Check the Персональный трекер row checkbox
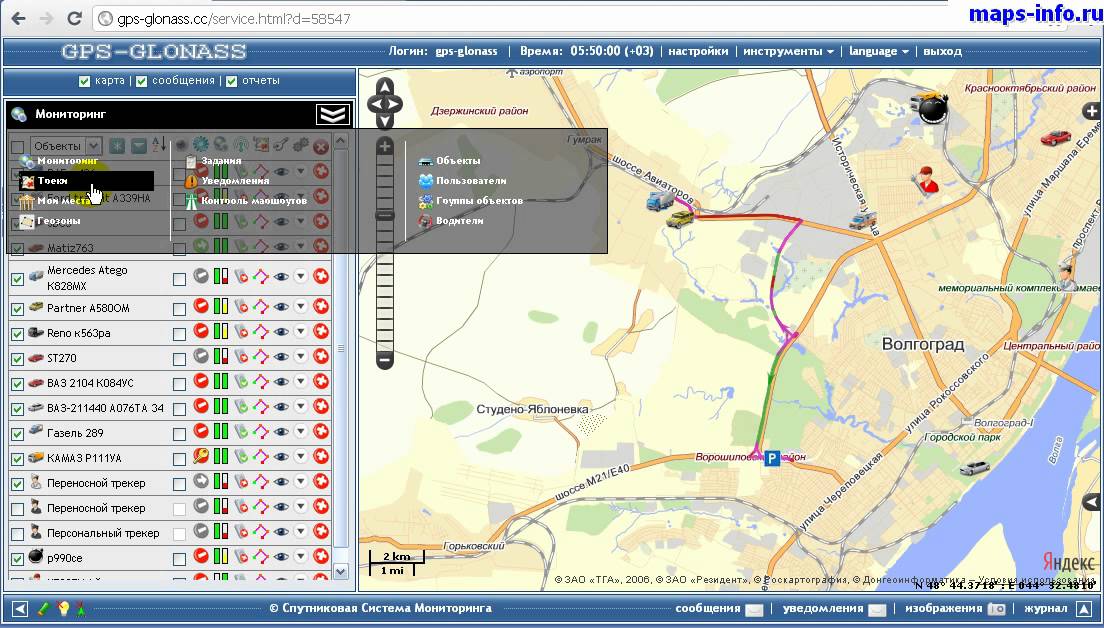Viewport: 1104px width, 628px height. coord(18,534)
